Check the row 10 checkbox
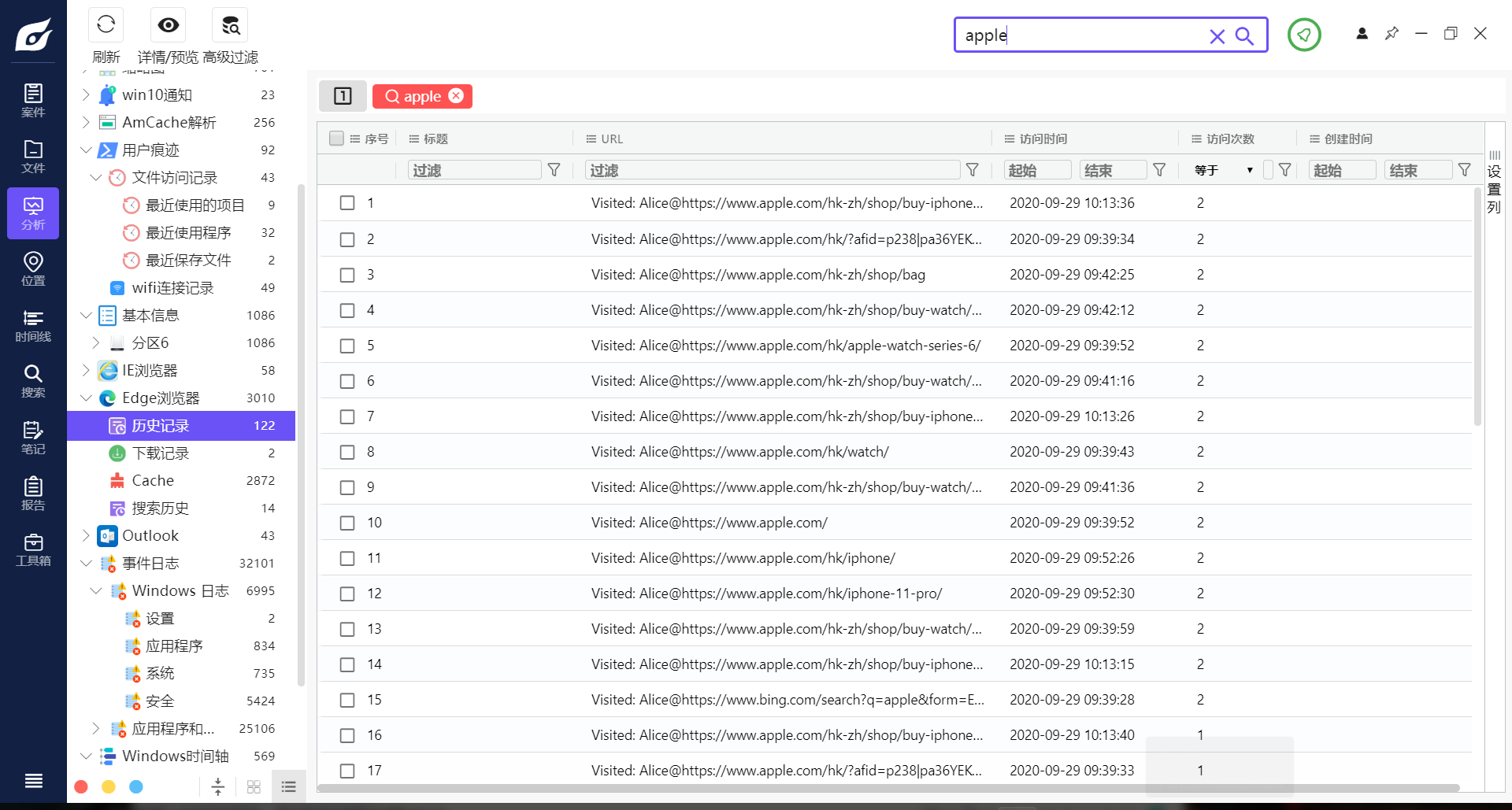The image size is (1512, 810). [347, 523]
